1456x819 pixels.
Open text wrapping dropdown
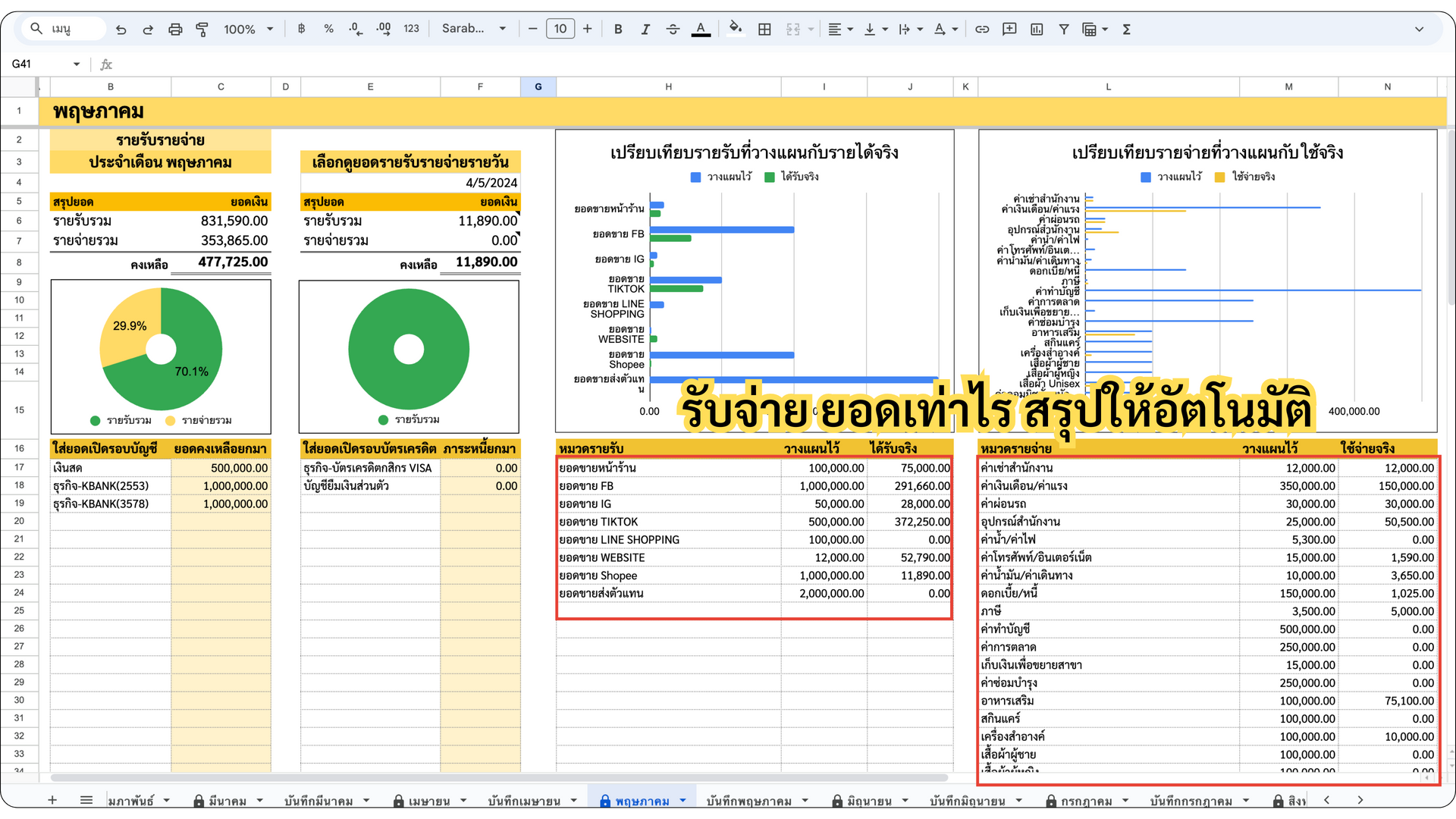click(x=910, y=29)
